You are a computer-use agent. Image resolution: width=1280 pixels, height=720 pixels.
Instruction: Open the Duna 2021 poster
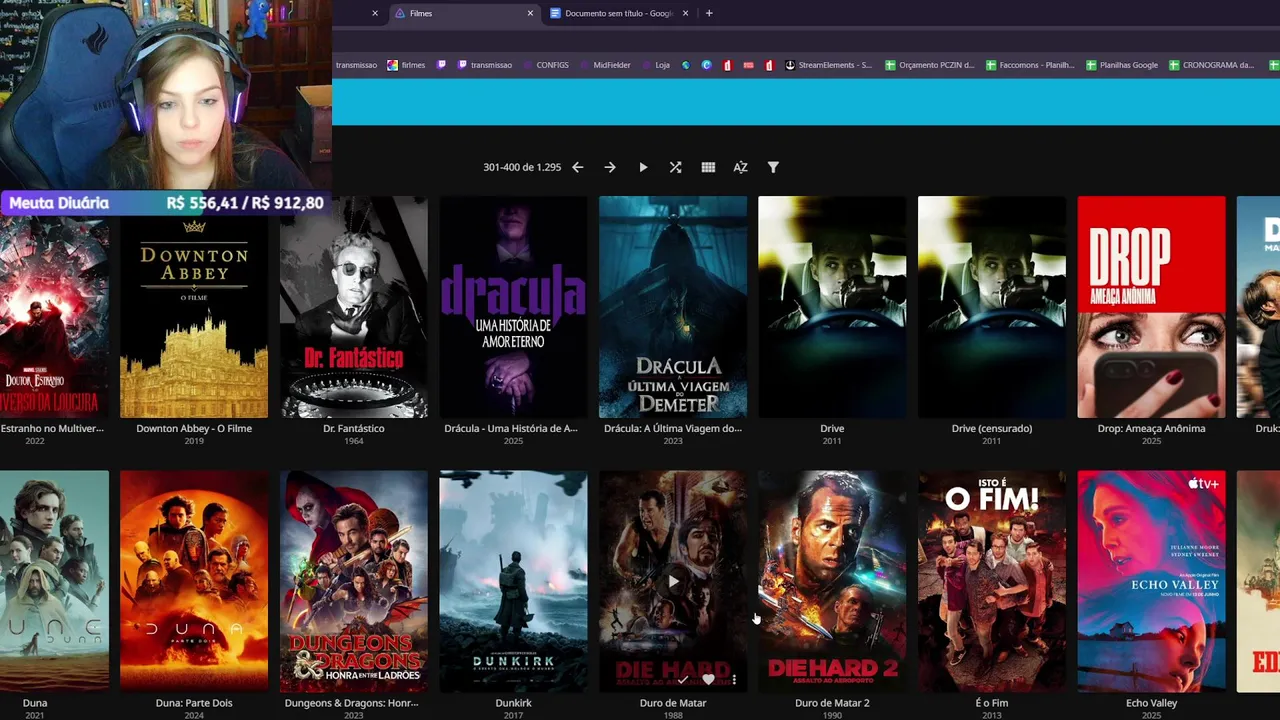tap(54, 581)
